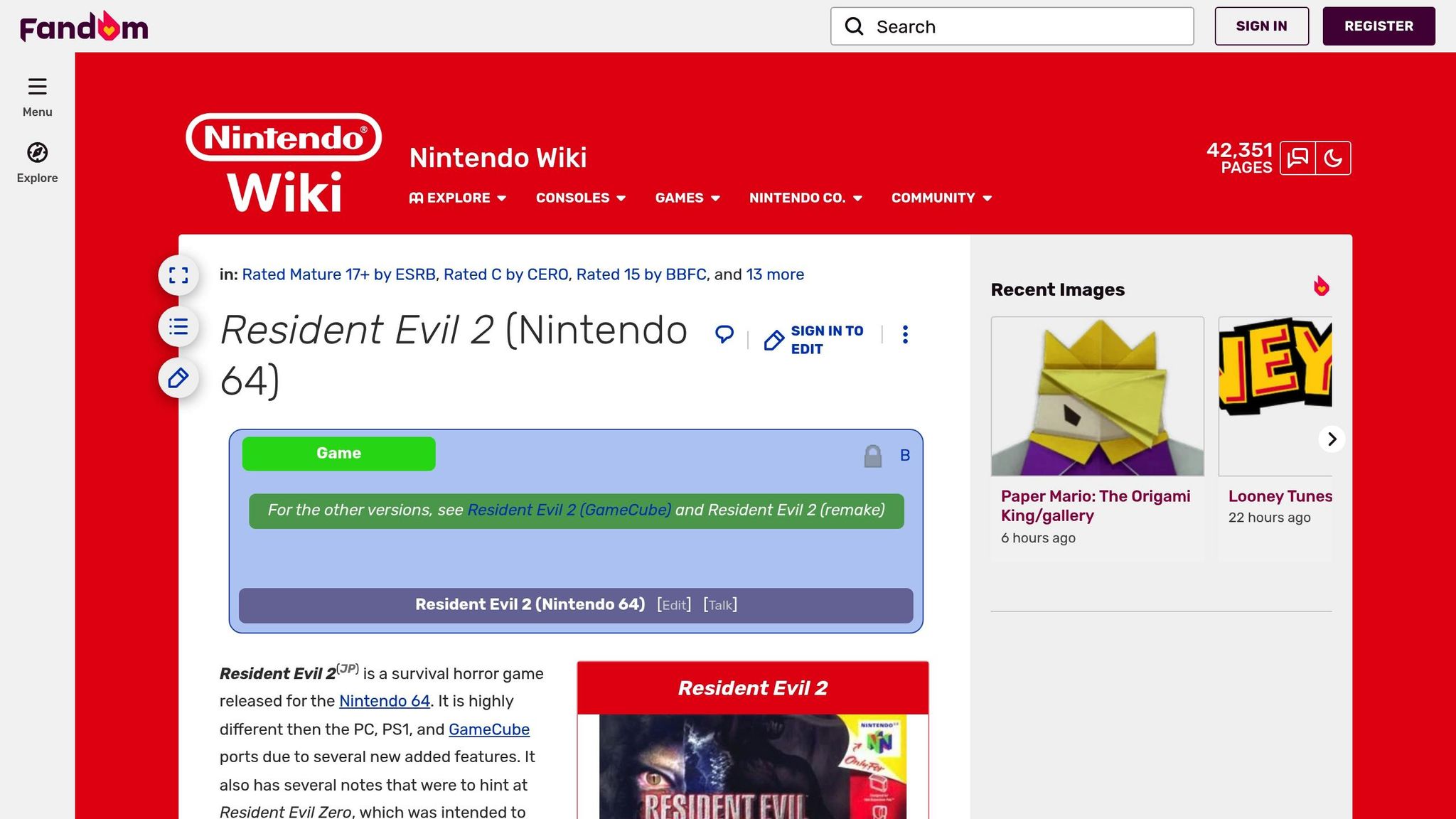Open the table of contents icon
Viewport: 1456px width, 819px height.
(x=178, y=327)
